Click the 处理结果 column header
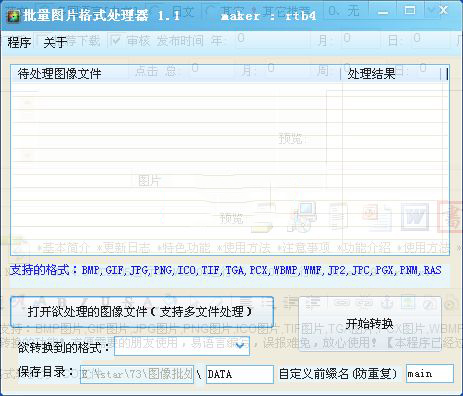Image resolution: width=463 pixels, height=396 pixels. 392,74
